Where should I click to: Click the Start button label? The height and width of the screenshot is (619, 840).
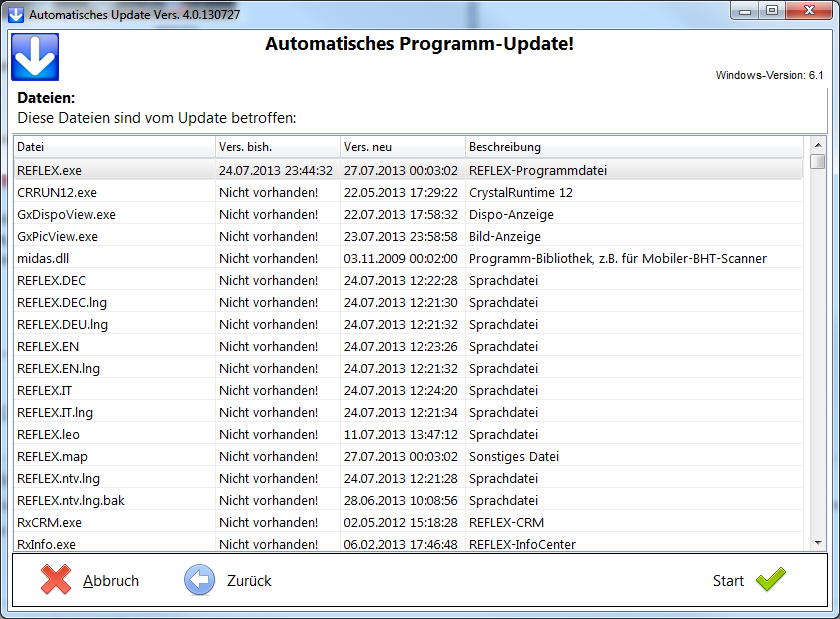[728, 581]
